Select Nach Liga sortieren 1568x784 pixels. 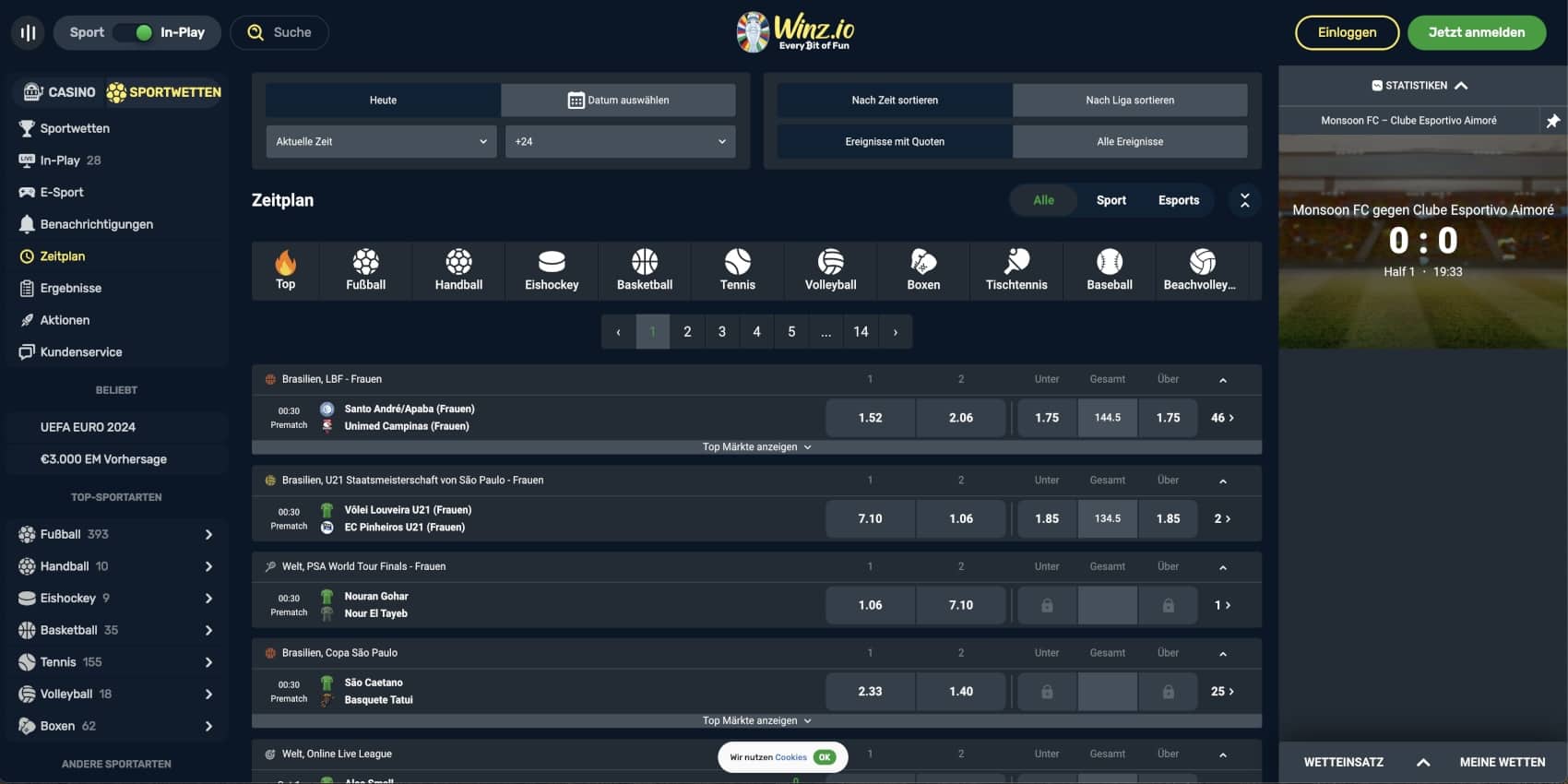click(1130, 100)
